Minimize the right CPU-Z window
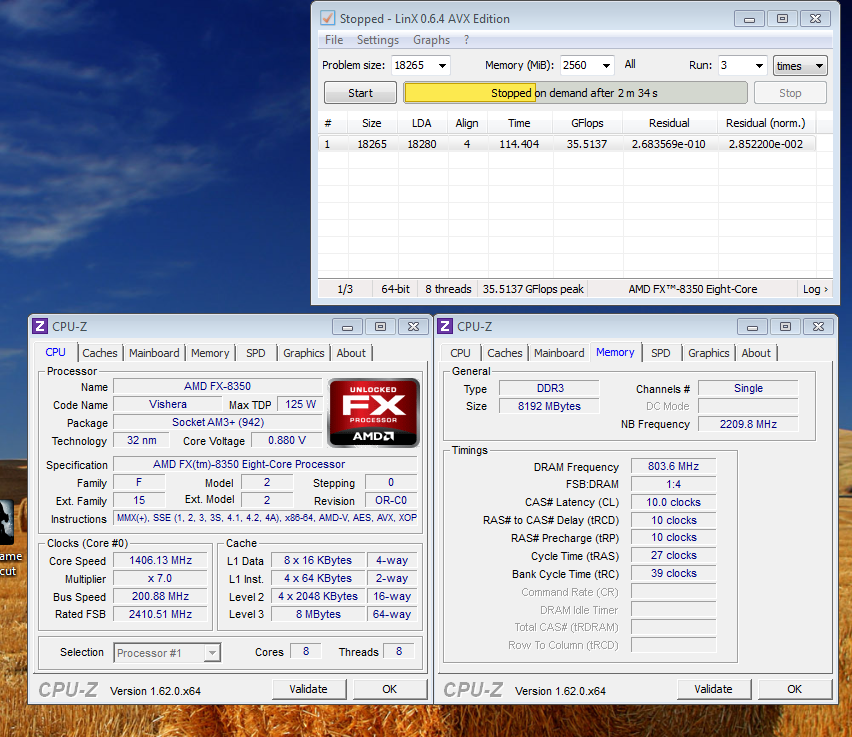The image size is (852, 737). [x=753, y=327]
